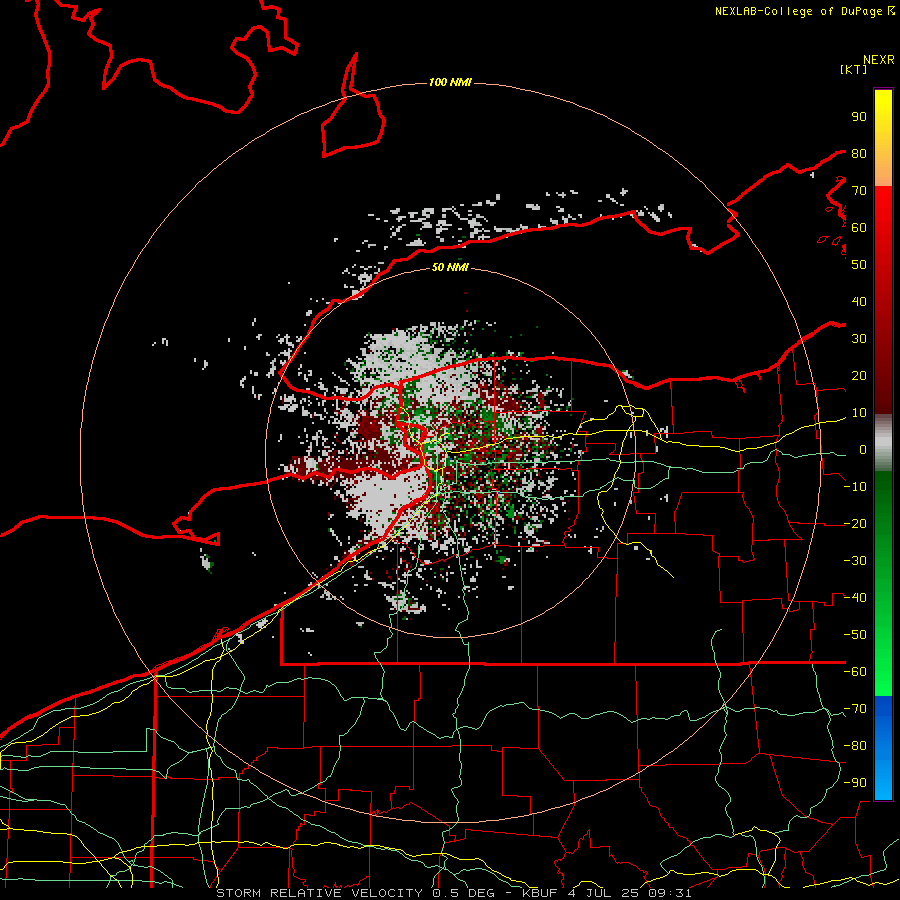This screenshot has width=900, height=900.
Task: Click the 100 NMI range ring label
Action: (x=450, y=83)
